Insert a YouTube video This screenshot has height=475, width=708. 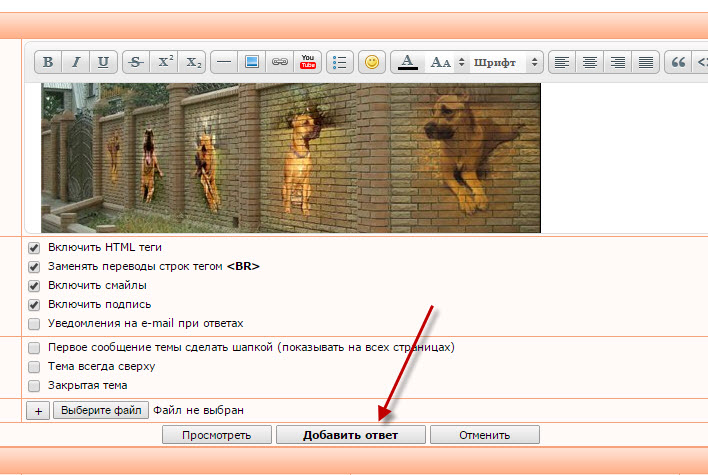pos(308,62)
